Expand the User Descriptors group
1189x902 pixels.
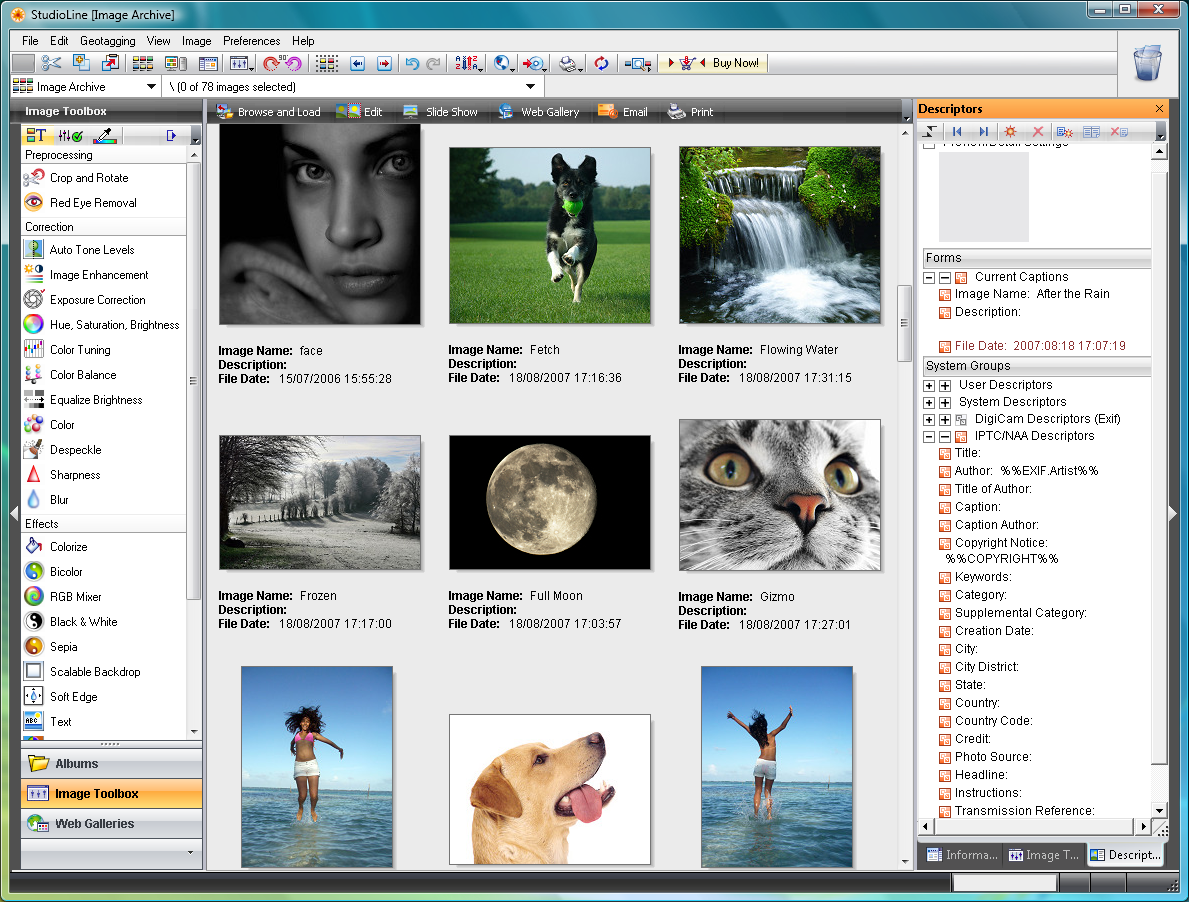[929, 385]
